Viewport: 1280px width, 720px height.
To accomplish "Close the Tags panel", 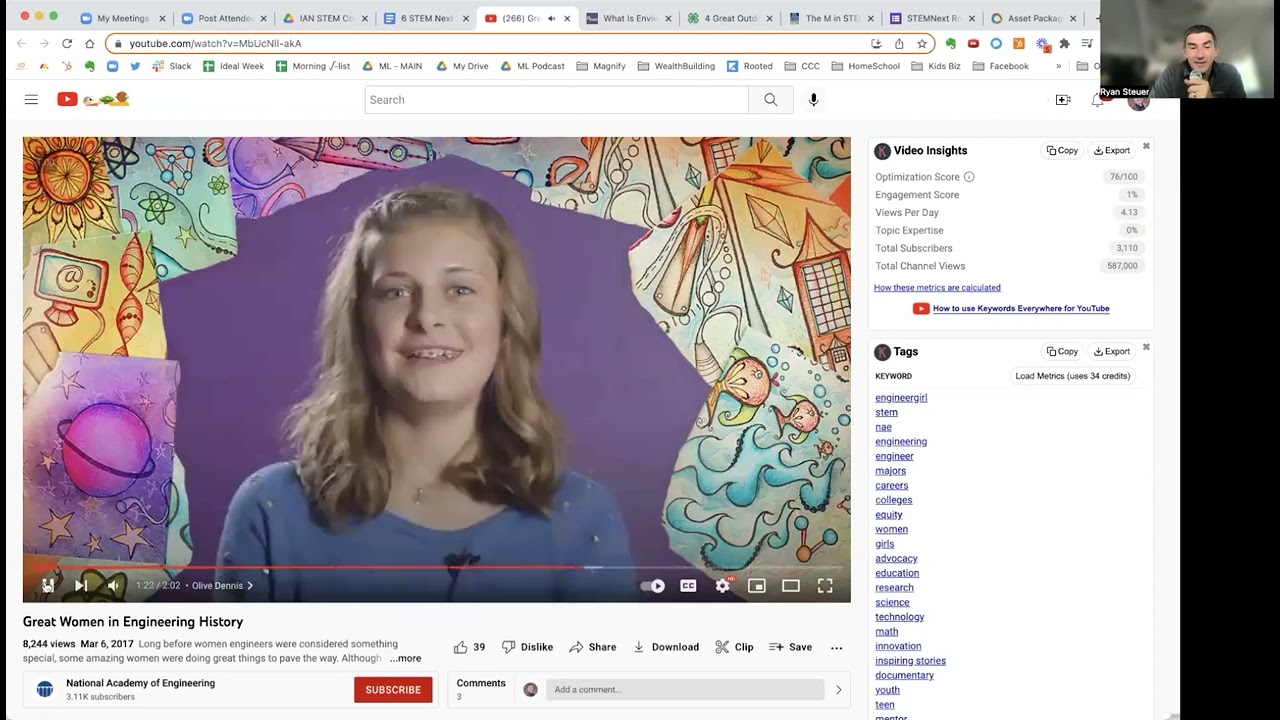I will [x=1146, y=347].
